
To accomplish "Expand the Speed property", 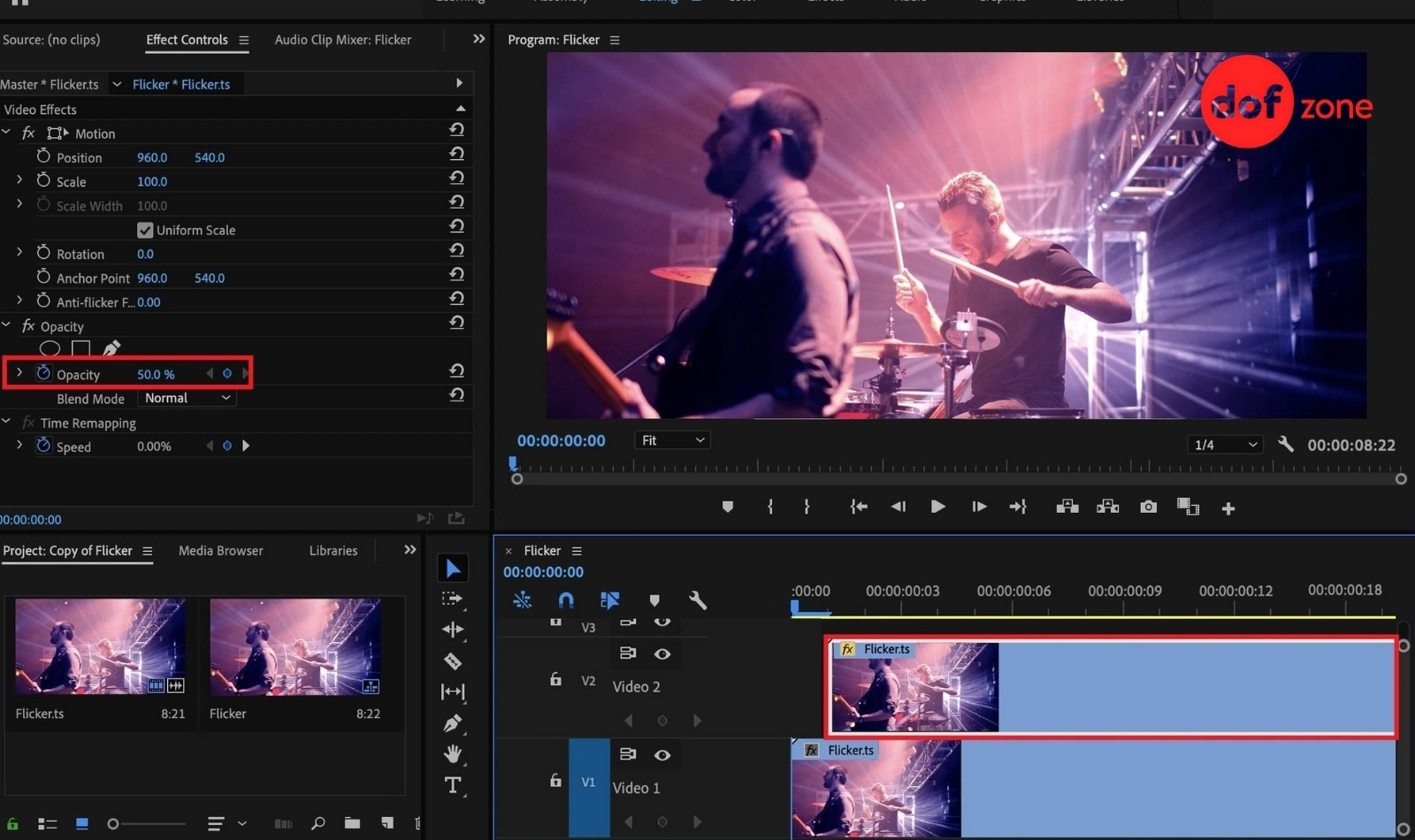I will (x=19, y=445).
